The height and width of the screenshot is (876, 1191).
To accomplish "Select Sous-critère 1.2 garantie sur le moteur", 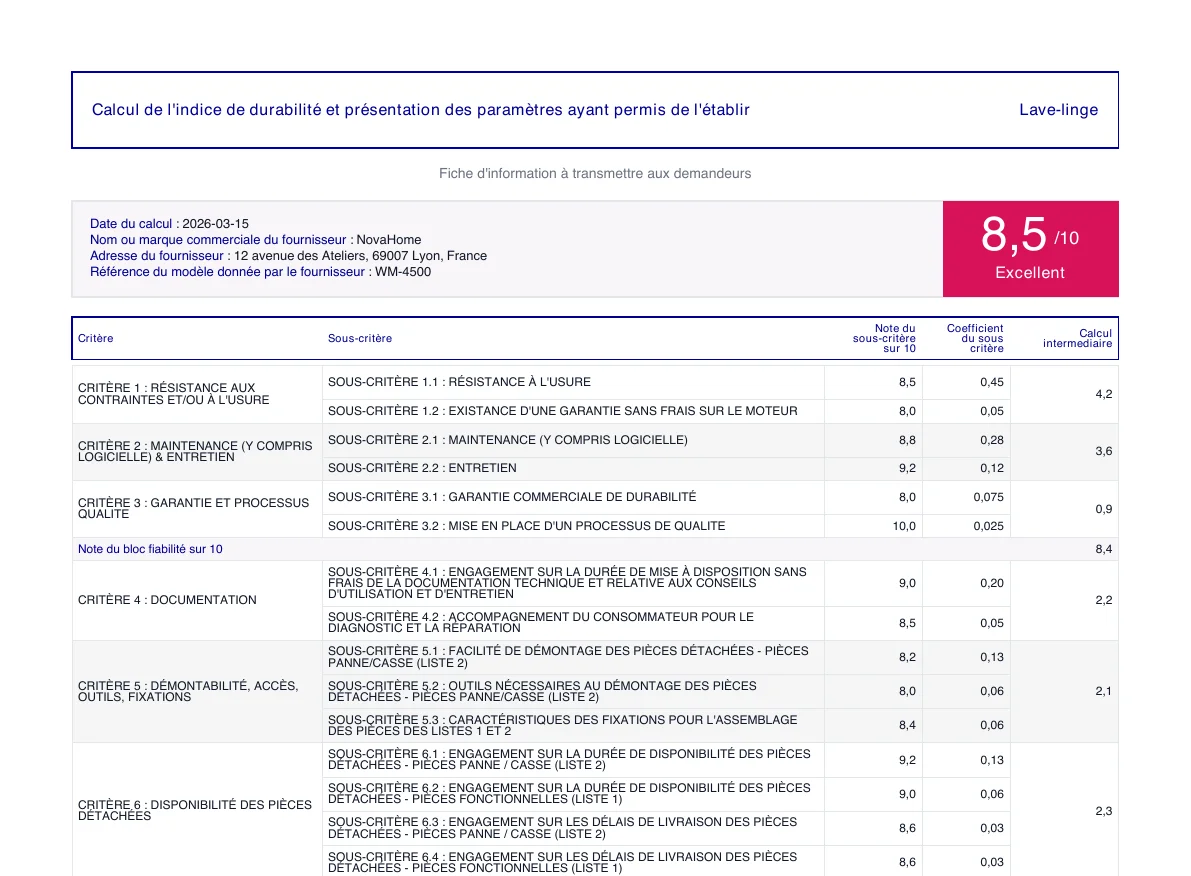I will (563, 410).
